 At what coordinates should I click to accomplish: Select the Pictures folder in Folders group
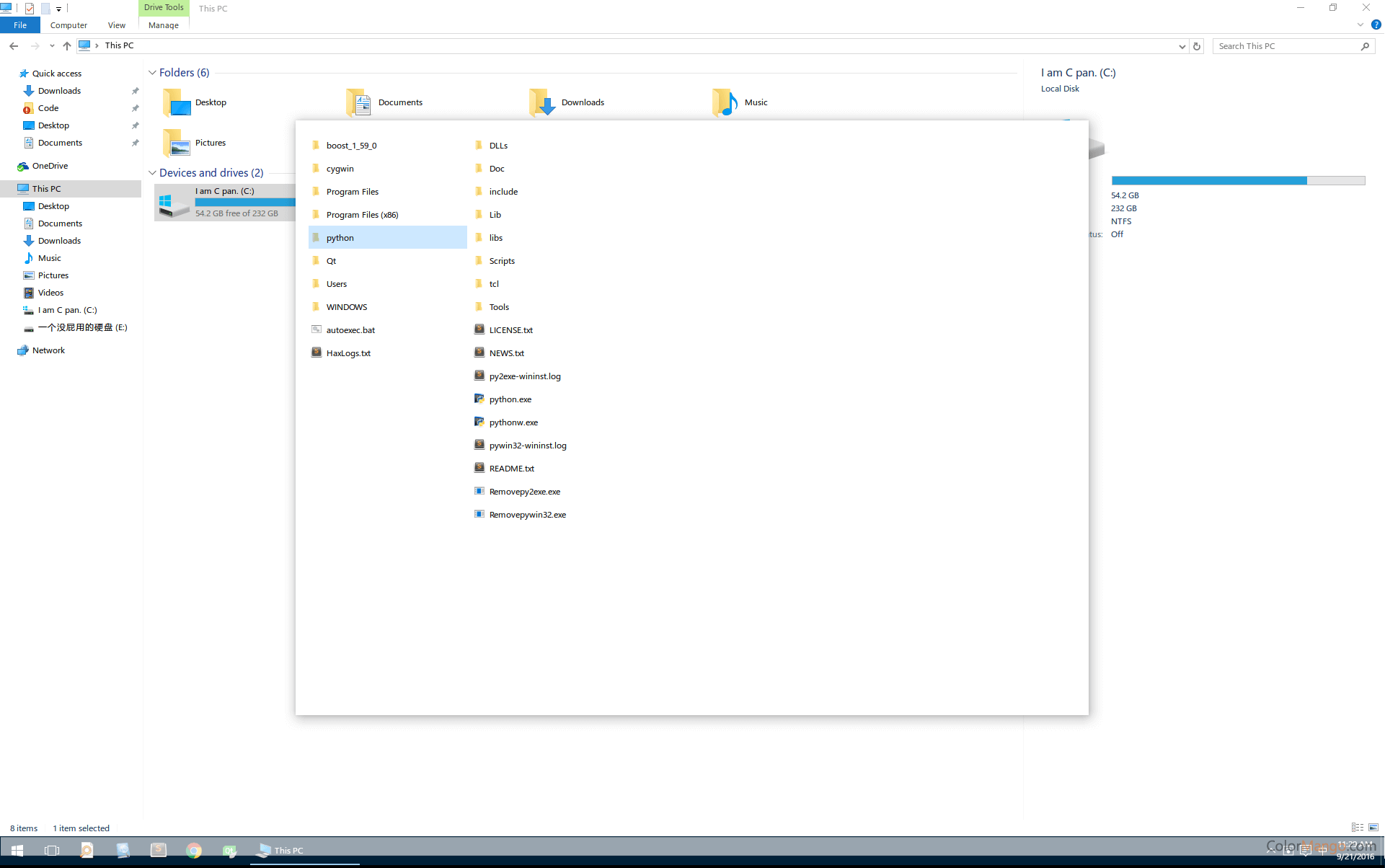[x=195, y=143]
